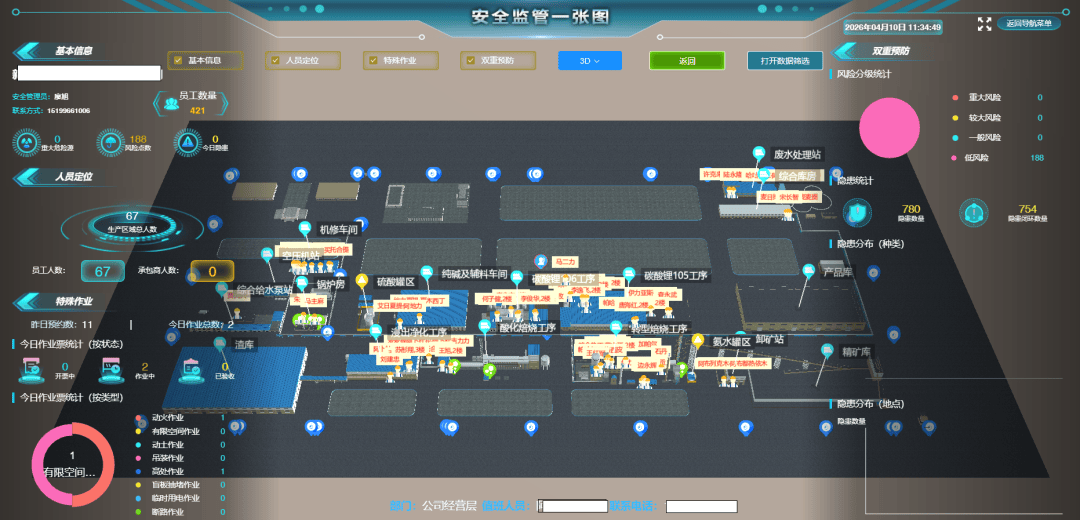Click 返回导航菜单 to return to navigation
1080x520 pixels.
(x=1028, y=24)
